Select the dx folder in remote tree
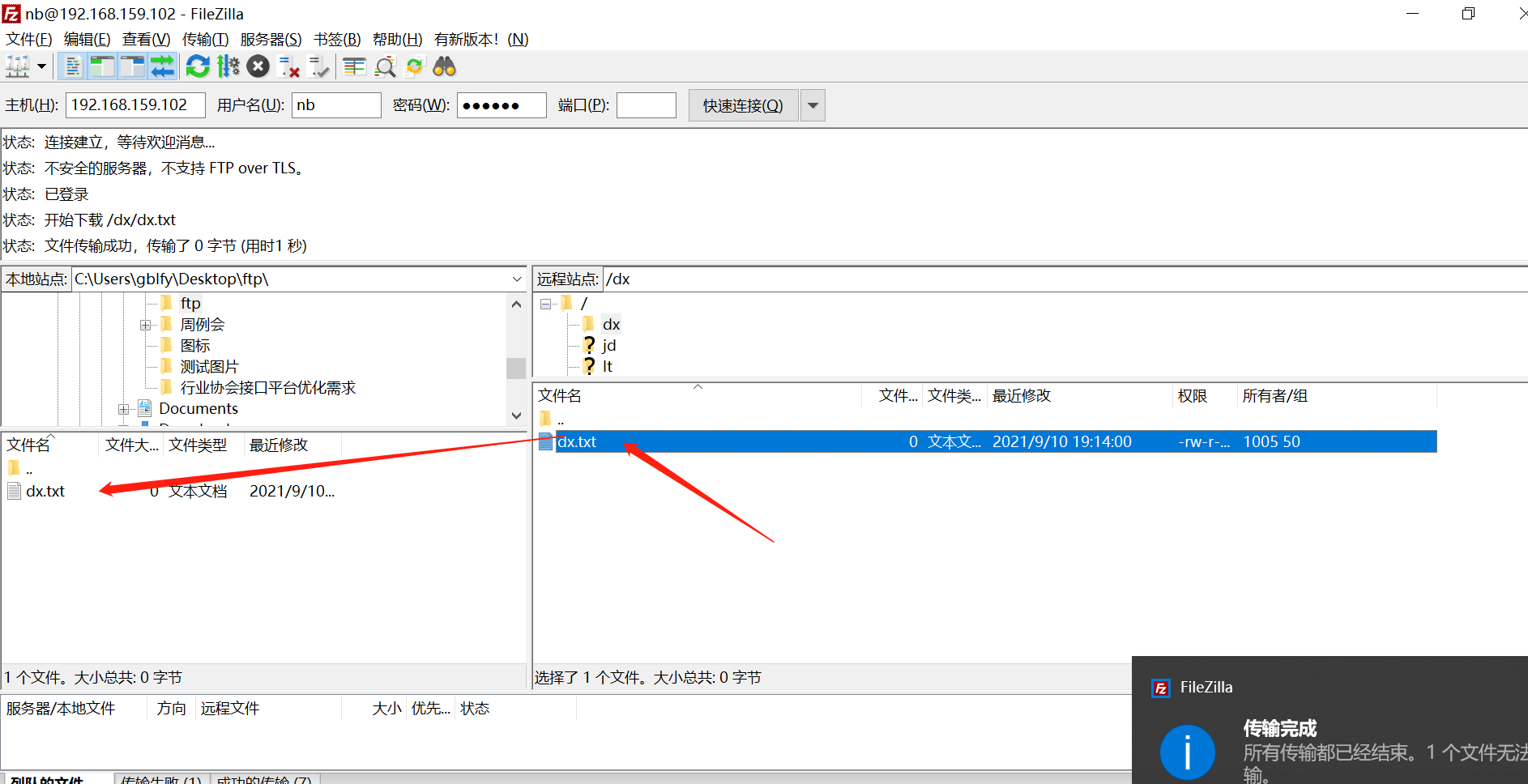The image size is (1528, 784). 611,325
